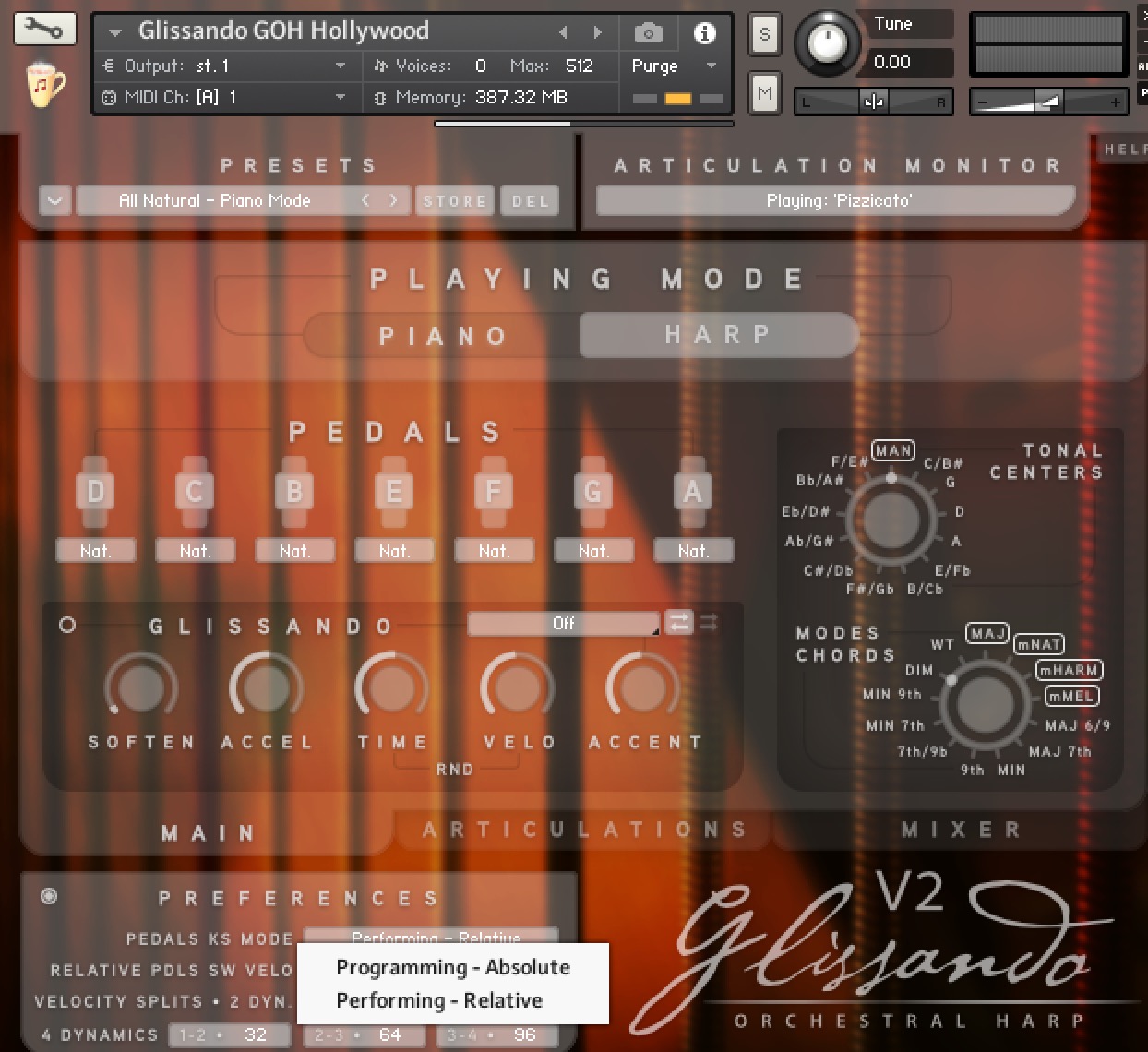Click the Voices icon in the header
The height and width of the screenshot is (1052, 1148).
click(x=381, y=66)
